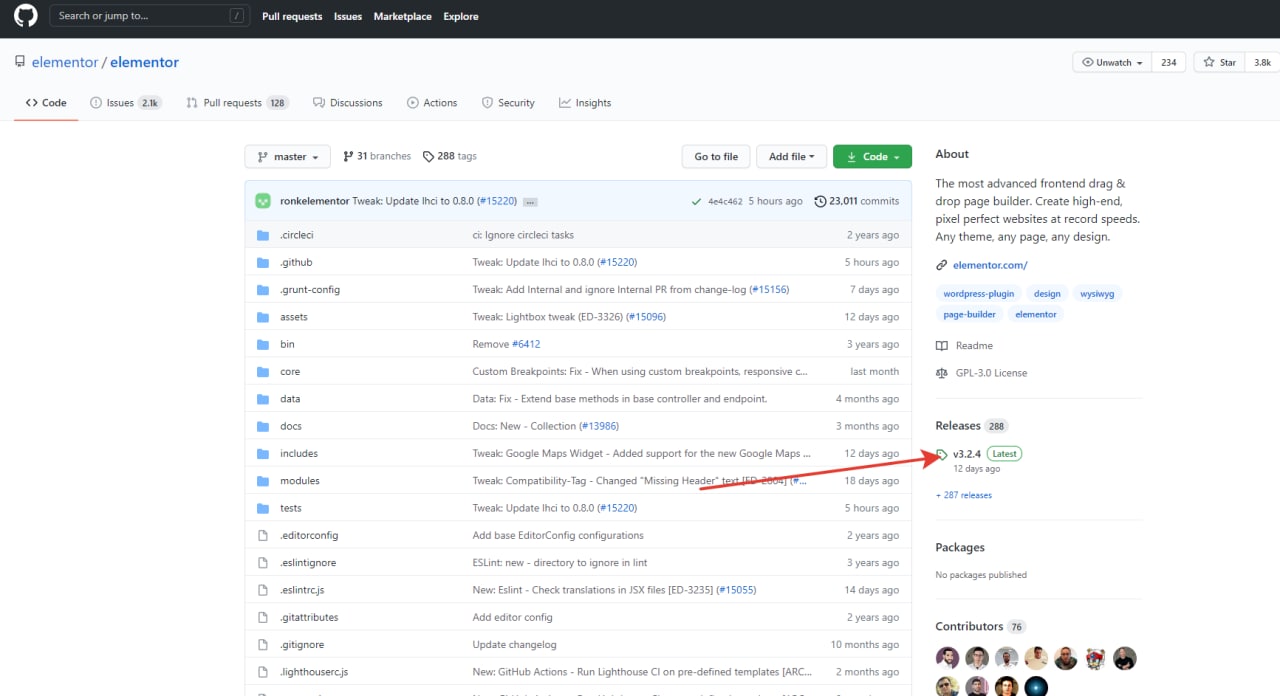
Task: Open the modules folder icon
Action: point(263,481)
